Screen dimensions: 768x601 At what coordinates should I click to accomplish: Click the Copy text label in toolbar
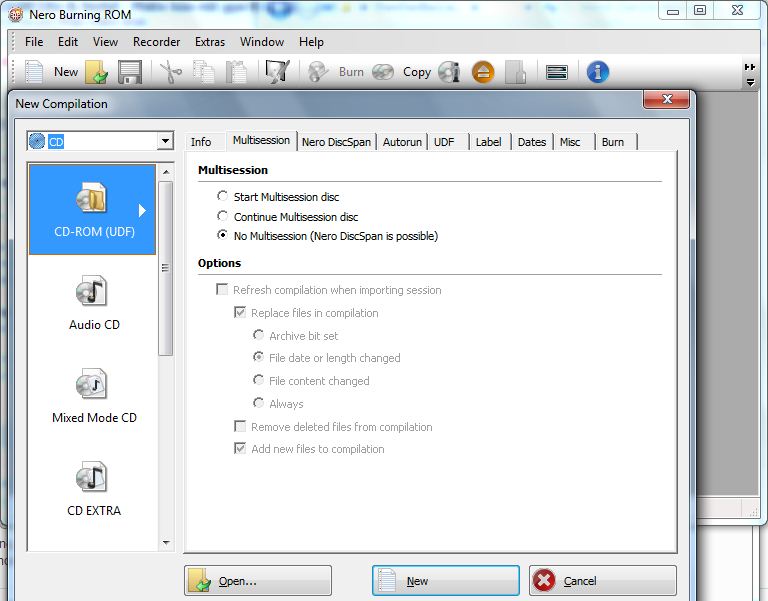[417, 72]
